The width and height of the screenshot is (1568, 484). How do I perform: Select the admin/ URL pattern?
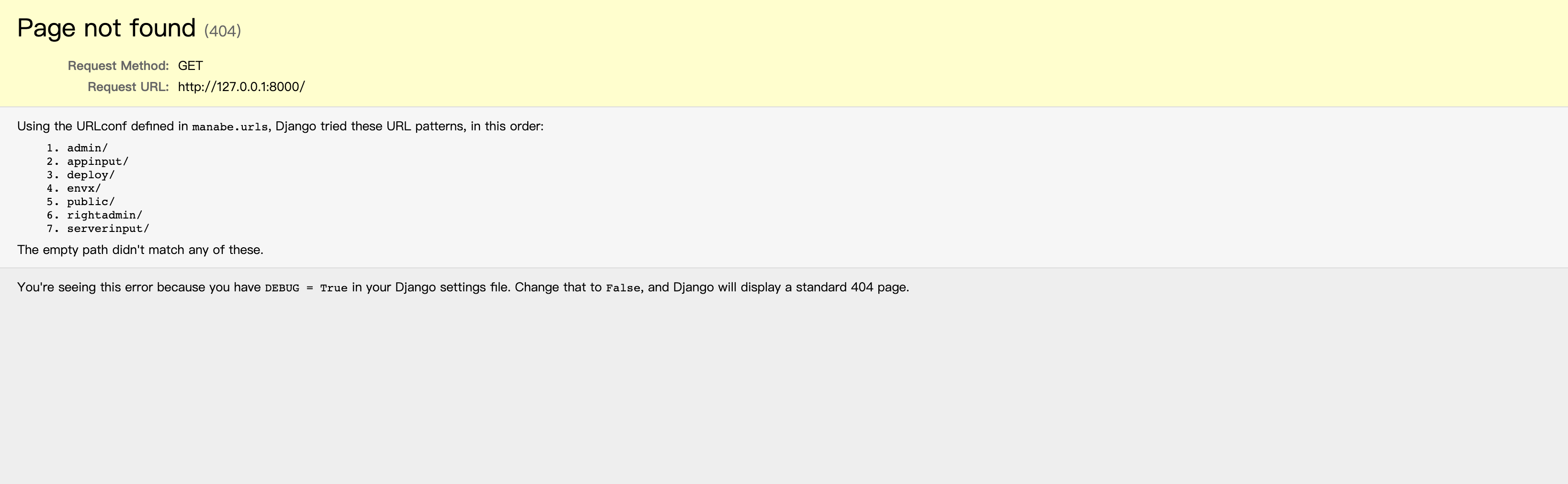(x=88, y=148)
